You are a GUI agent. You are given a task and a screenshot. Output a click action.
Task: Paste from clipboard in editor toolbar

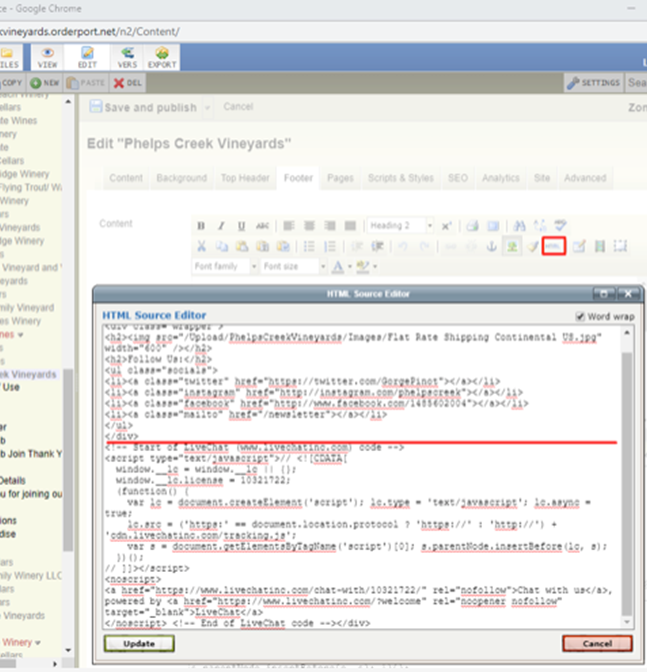pyautogui.click(x=242, y=246)
